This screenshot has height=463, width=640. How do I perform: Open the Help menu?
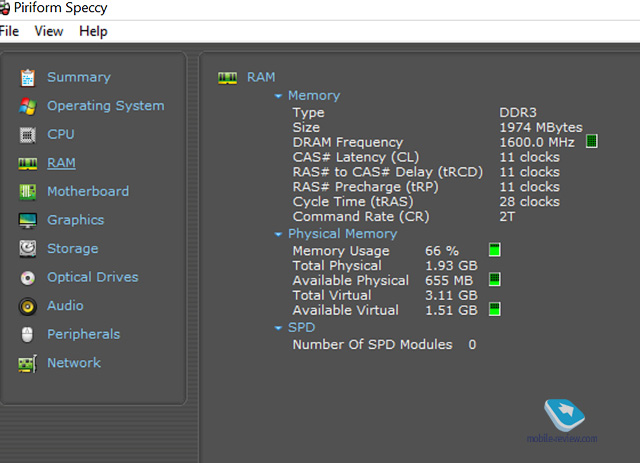click(93, 31)
